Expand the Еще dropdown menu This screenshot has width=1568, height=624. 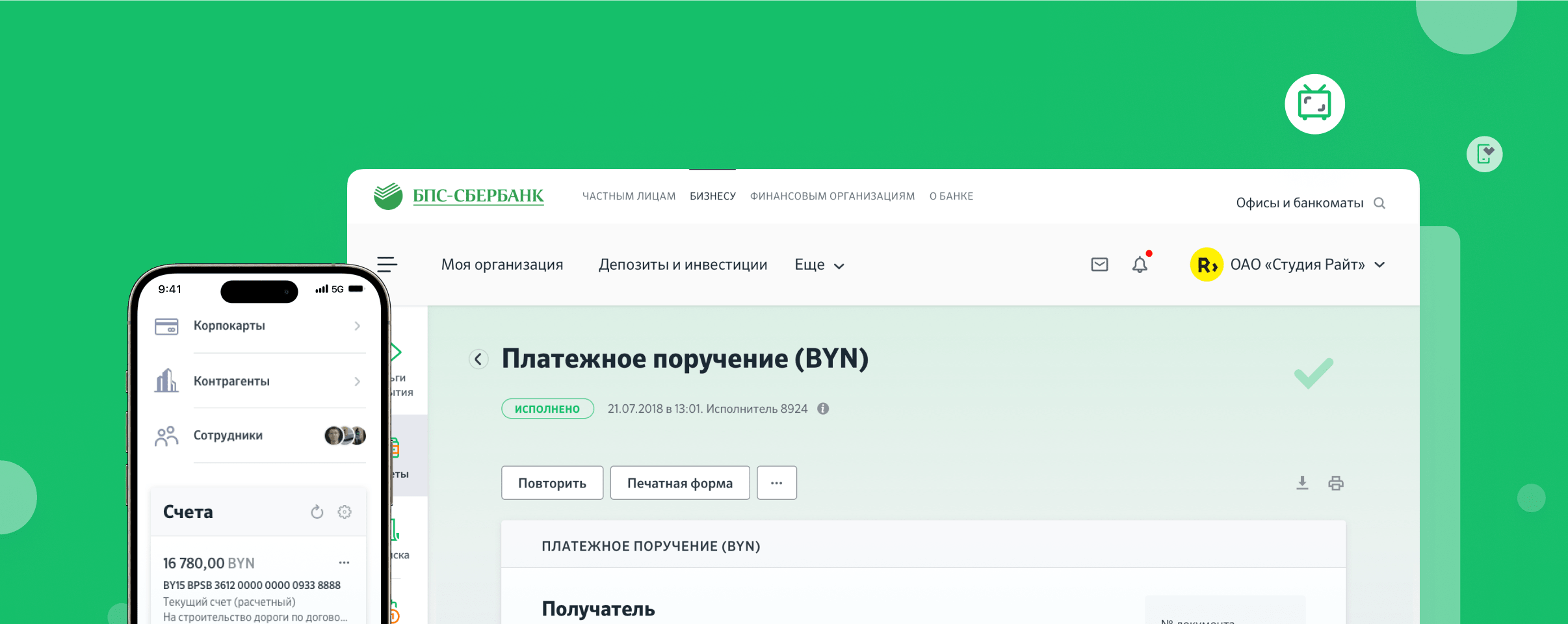[x=819, y=265]
